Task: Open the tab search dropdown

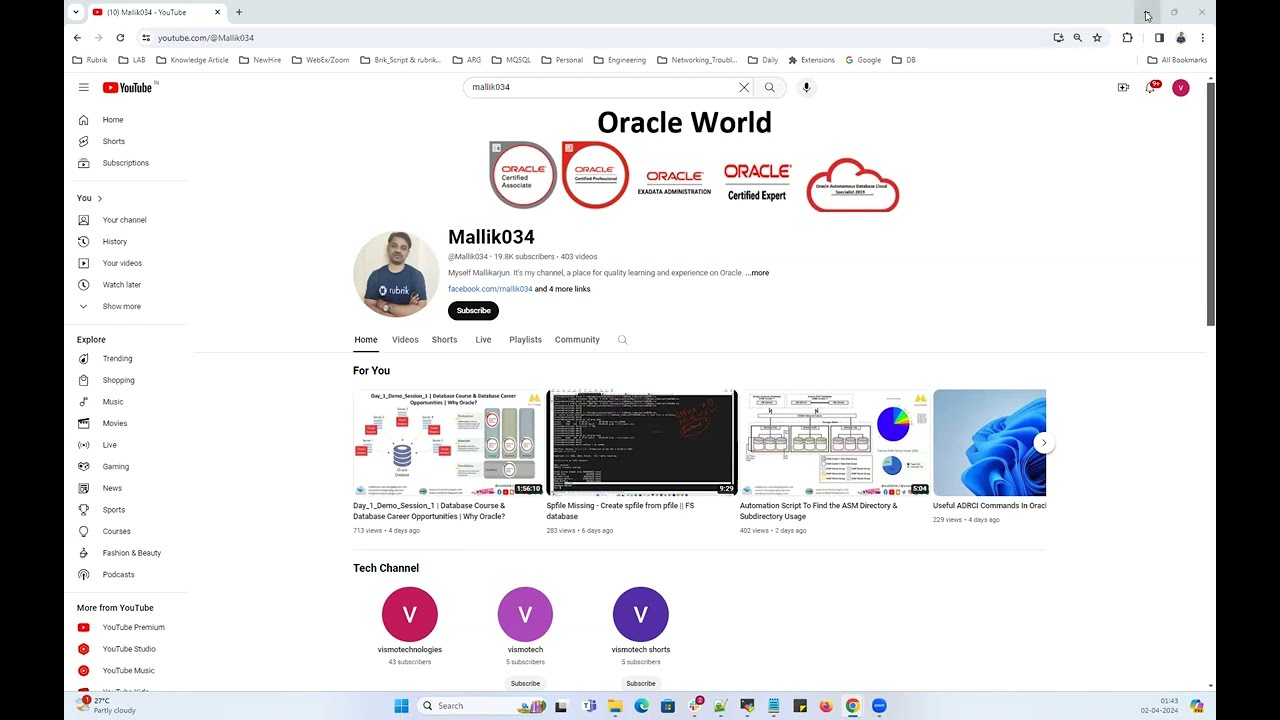Action: pyautogui.click(x=75, y=12)
